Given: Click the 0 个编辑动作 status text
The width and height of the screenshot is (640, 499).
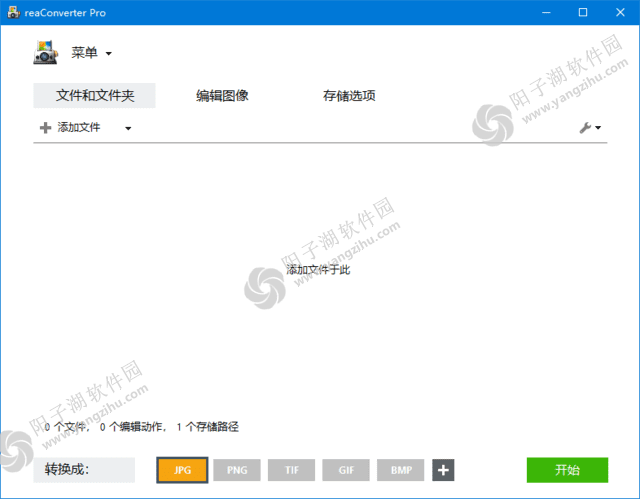Looking at the screenshot, I should 133,427.
